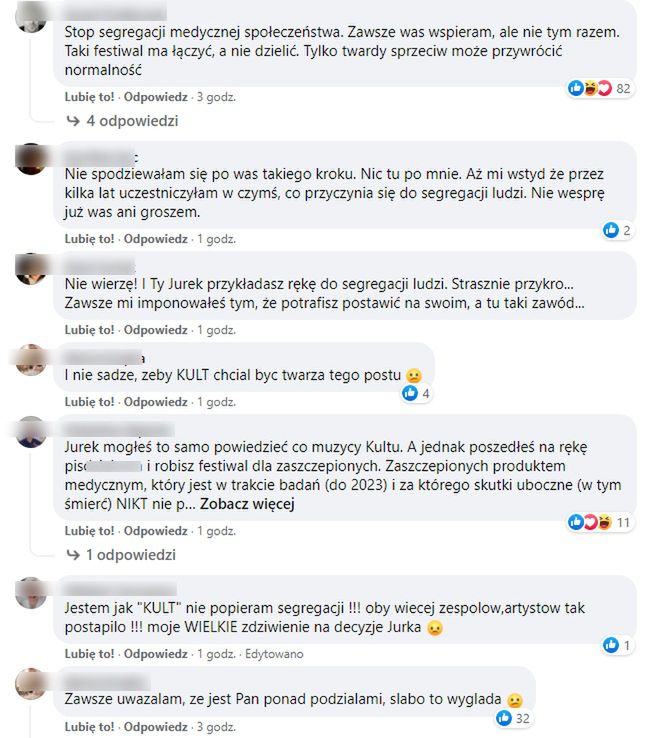This screenshot has width=645, height=738.
Task: Like the 'Nie spodziewałam się' comment
Action: [x=89, y=239]
